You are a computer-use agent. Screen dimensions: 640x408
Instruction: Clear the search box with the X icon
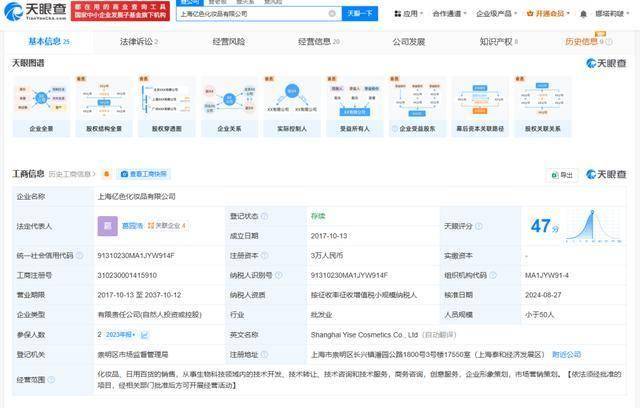(x=332, y=13)
